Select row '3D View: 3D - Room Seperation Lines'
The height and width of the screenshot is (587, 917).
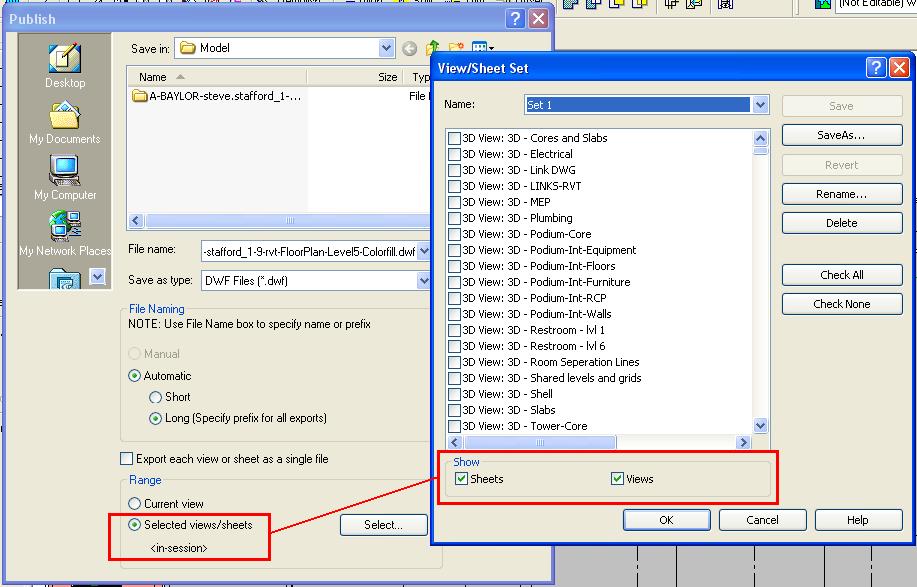pyautogui.click(x=599, y=362)
